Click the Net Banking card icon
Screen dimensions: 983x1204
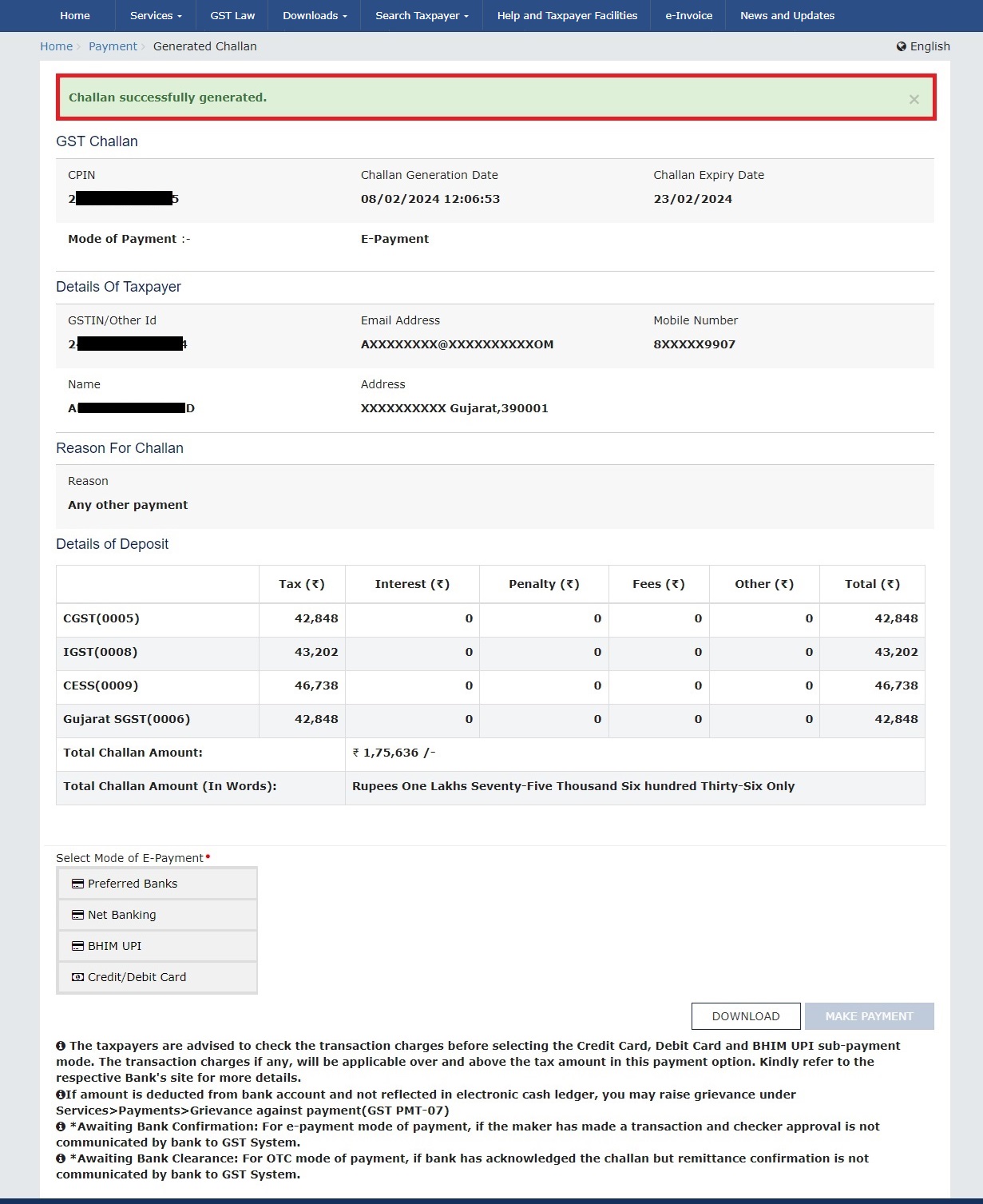77,915
